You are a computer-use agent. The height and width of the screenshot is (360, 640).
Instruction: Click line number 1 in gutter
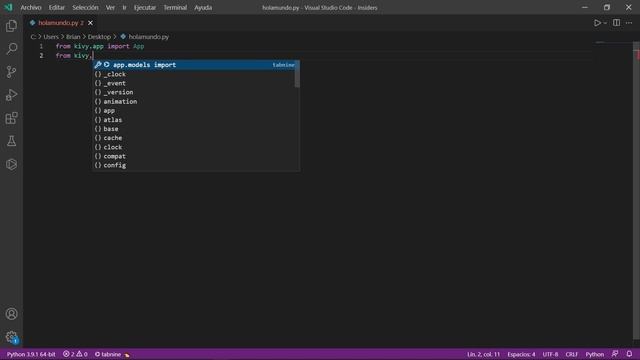pyautogui.click(x=41, y=46)
